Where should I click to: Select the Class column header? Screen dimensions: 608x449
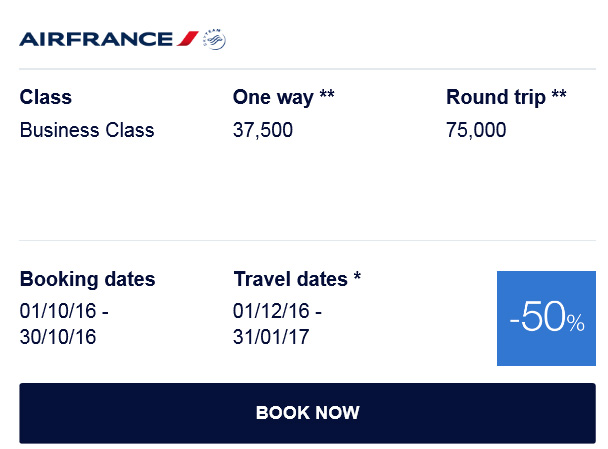pyautogui.click(x=46, y=98)
